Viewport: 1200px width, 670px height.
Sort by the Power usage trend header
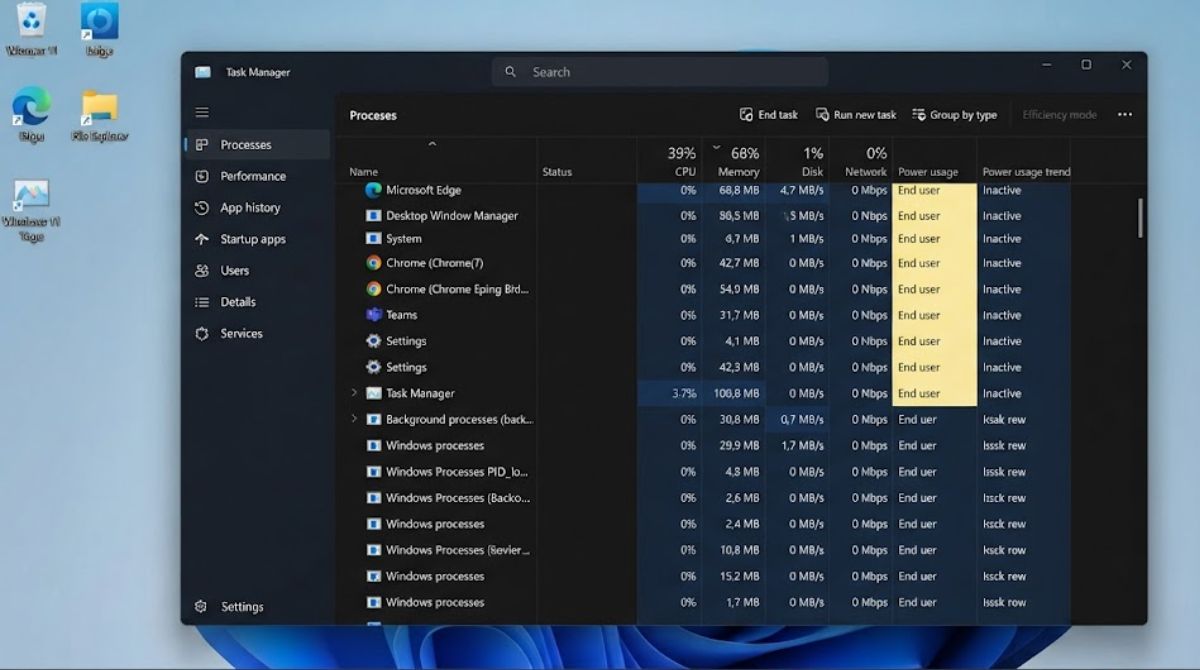pyautogui.click(x=1026, y=172)
